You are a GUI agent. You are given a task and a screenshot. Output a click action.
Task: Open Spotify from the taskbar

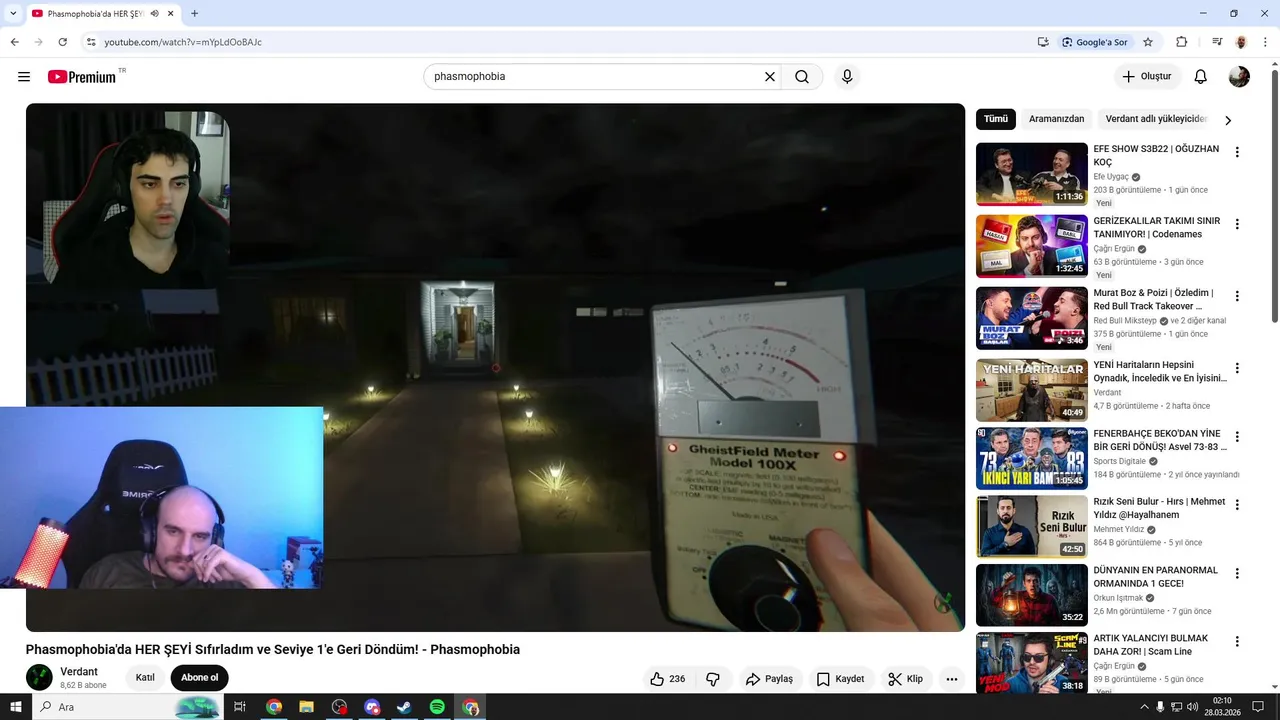pos(437,707)
